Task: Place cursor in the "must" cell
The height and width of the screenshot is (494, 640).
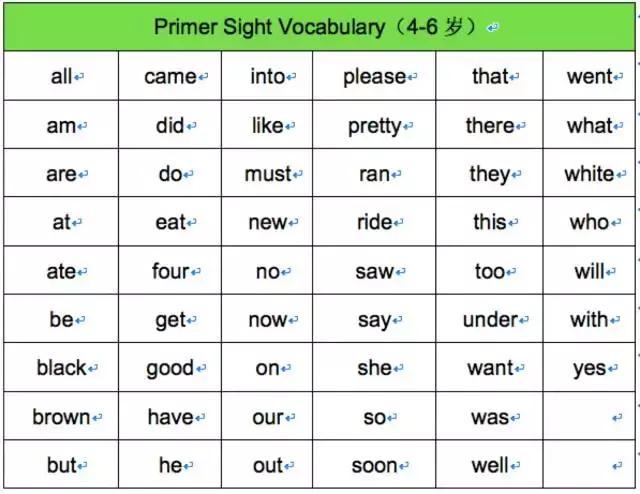Action: 267,174
